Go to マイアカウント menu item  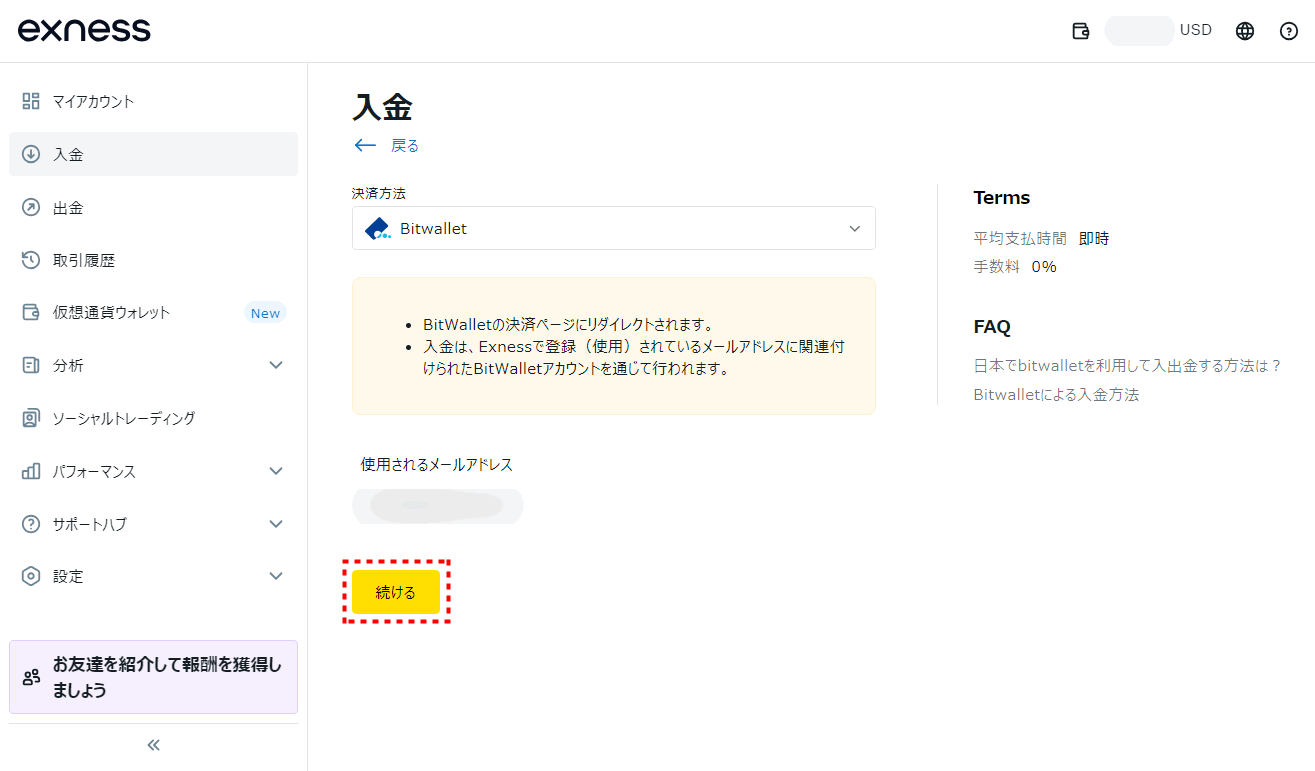click(x=153, y=101)
